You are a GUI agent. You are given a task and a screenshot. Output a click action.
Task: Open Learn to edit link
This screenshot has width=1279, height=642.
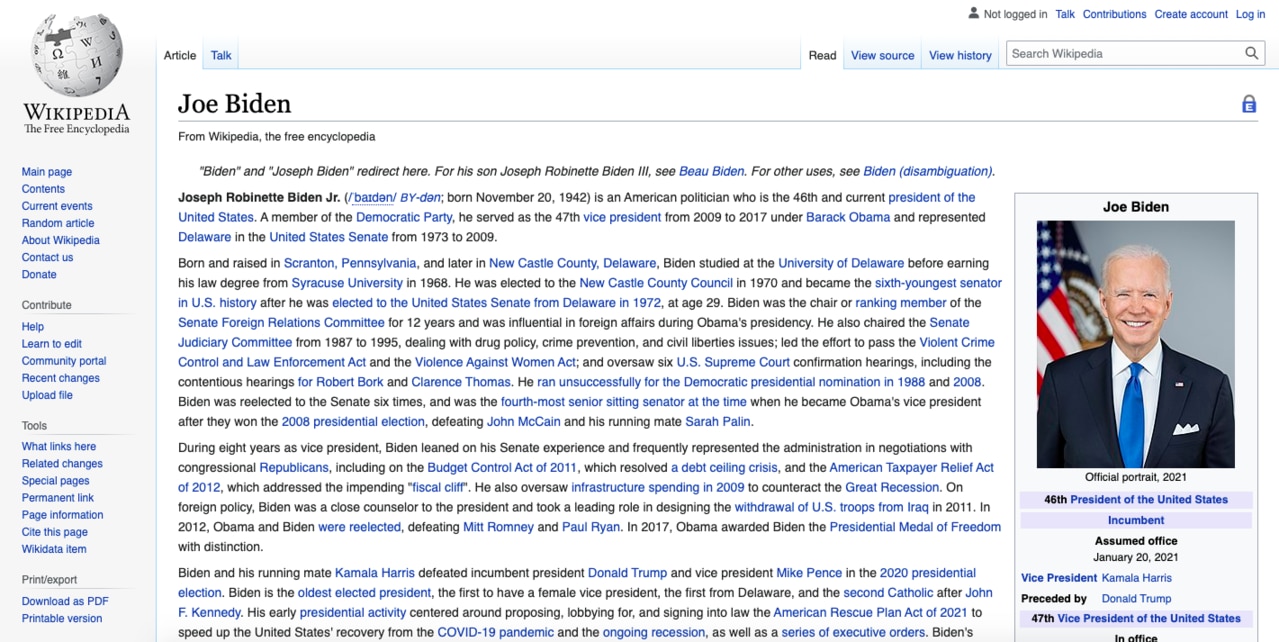tap(52, 344)
